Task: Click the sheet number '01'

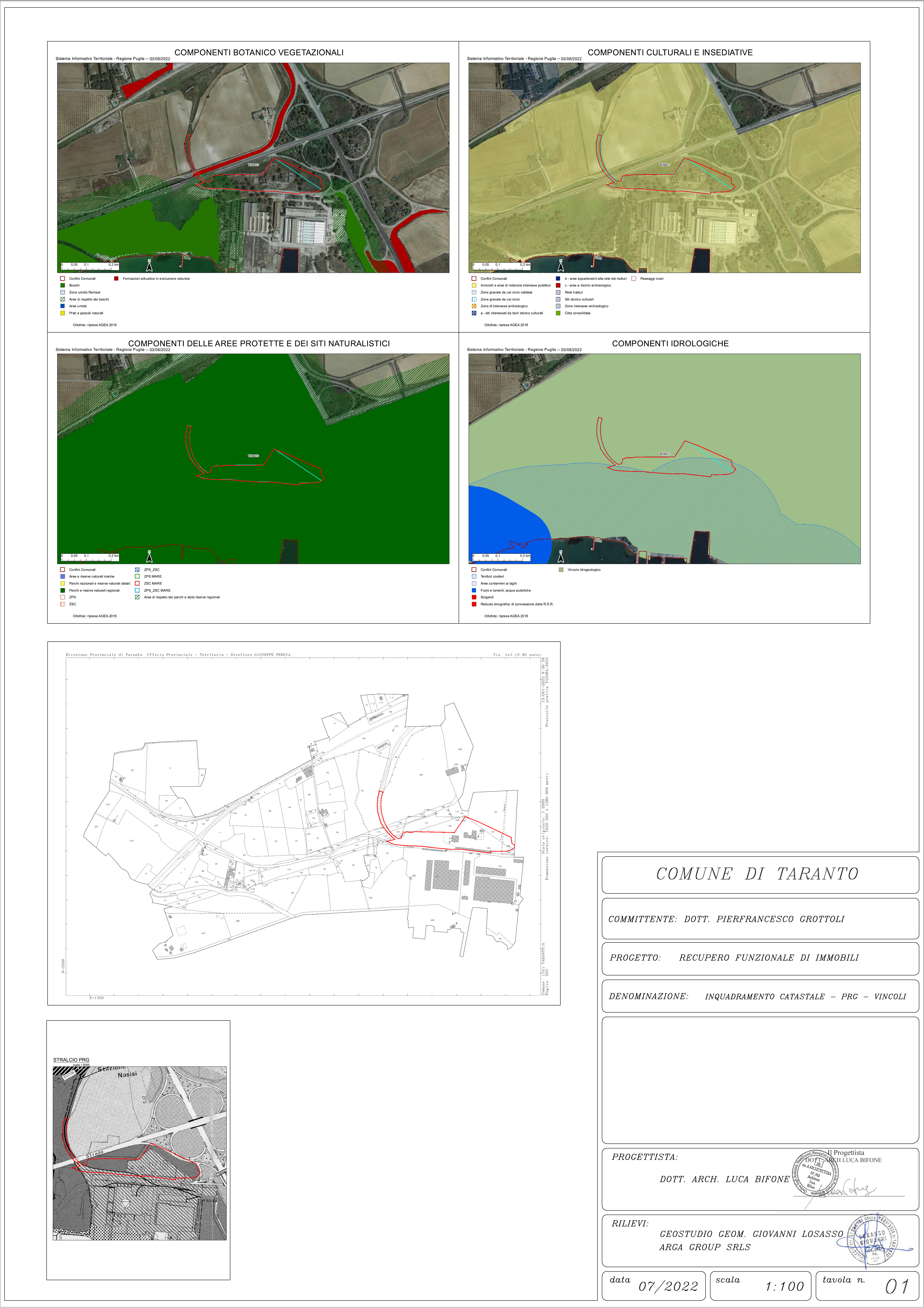Action: tap(897, 1286)
